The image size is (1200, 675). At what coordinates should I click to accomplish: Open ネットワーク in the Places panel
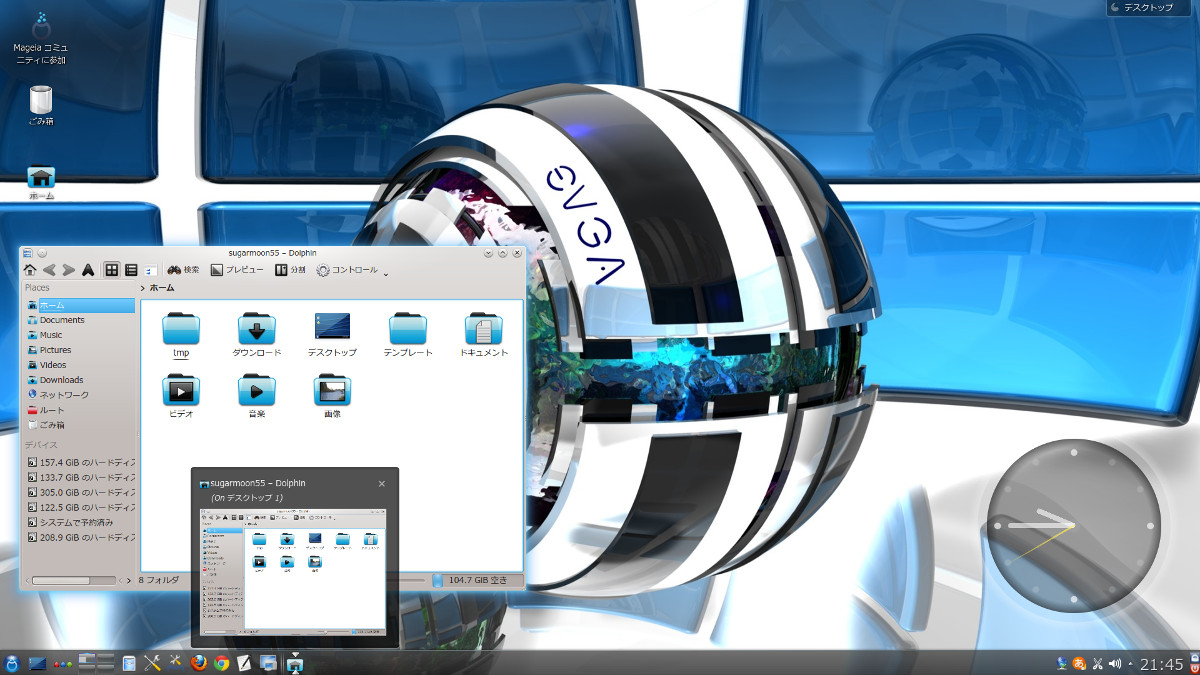click(x=80, y=395)
